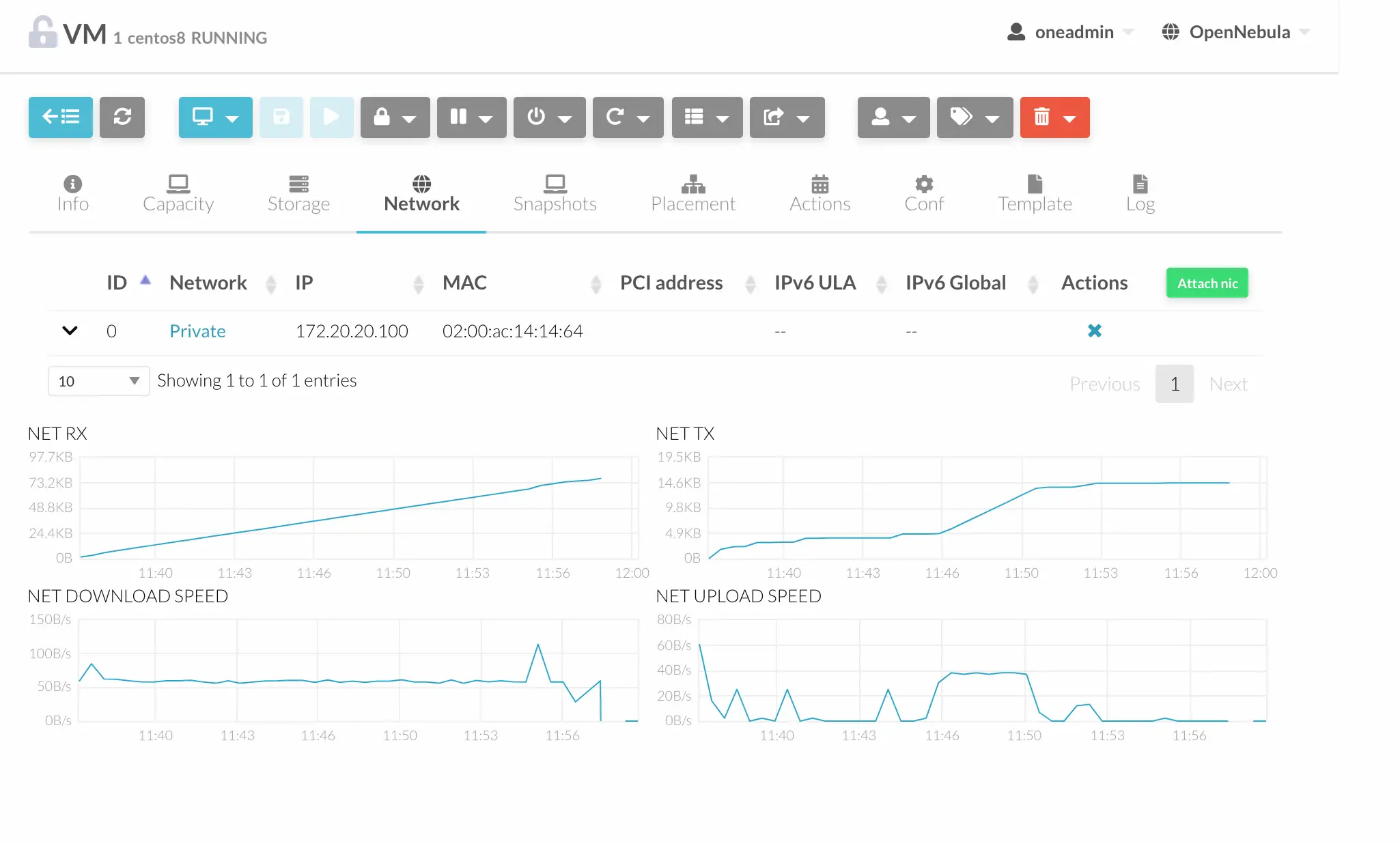Open the Template tab
Image resolution: width=1400 pixels, height=844 pixels.
(1035, 195)
